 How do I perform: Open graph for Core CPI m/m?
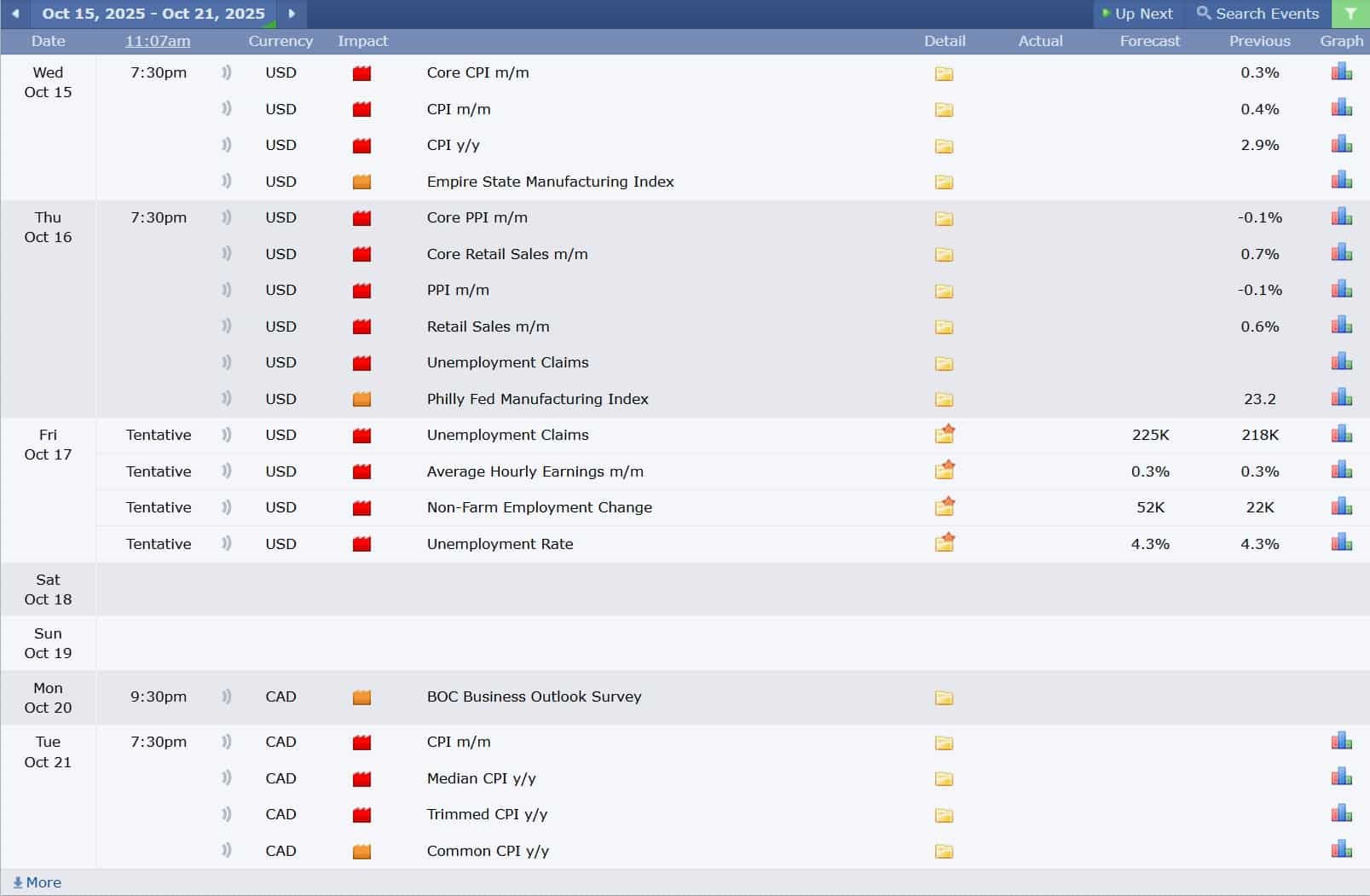pyautogui.click(x=1341, y=72)
